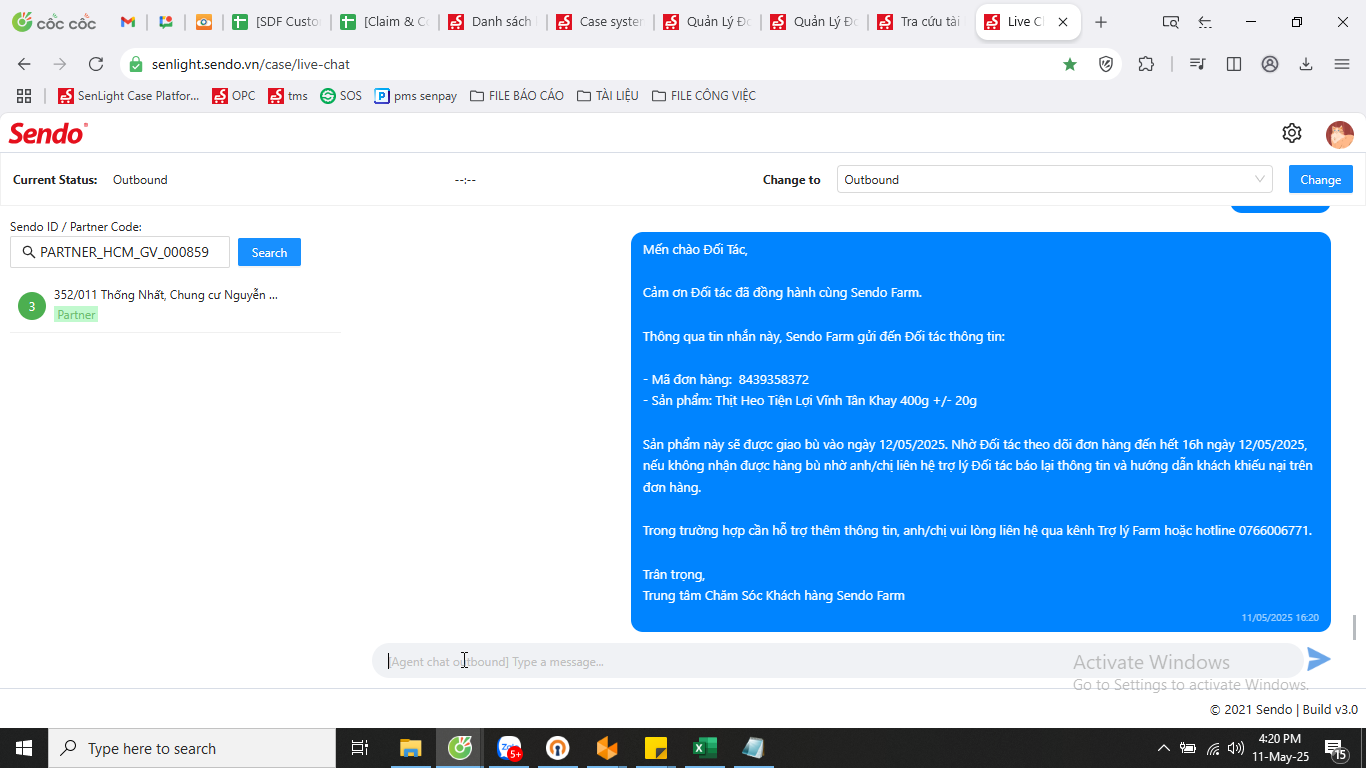Click the Windows Type here to search box
1366x768 pixels.
[x=192, y=748]
